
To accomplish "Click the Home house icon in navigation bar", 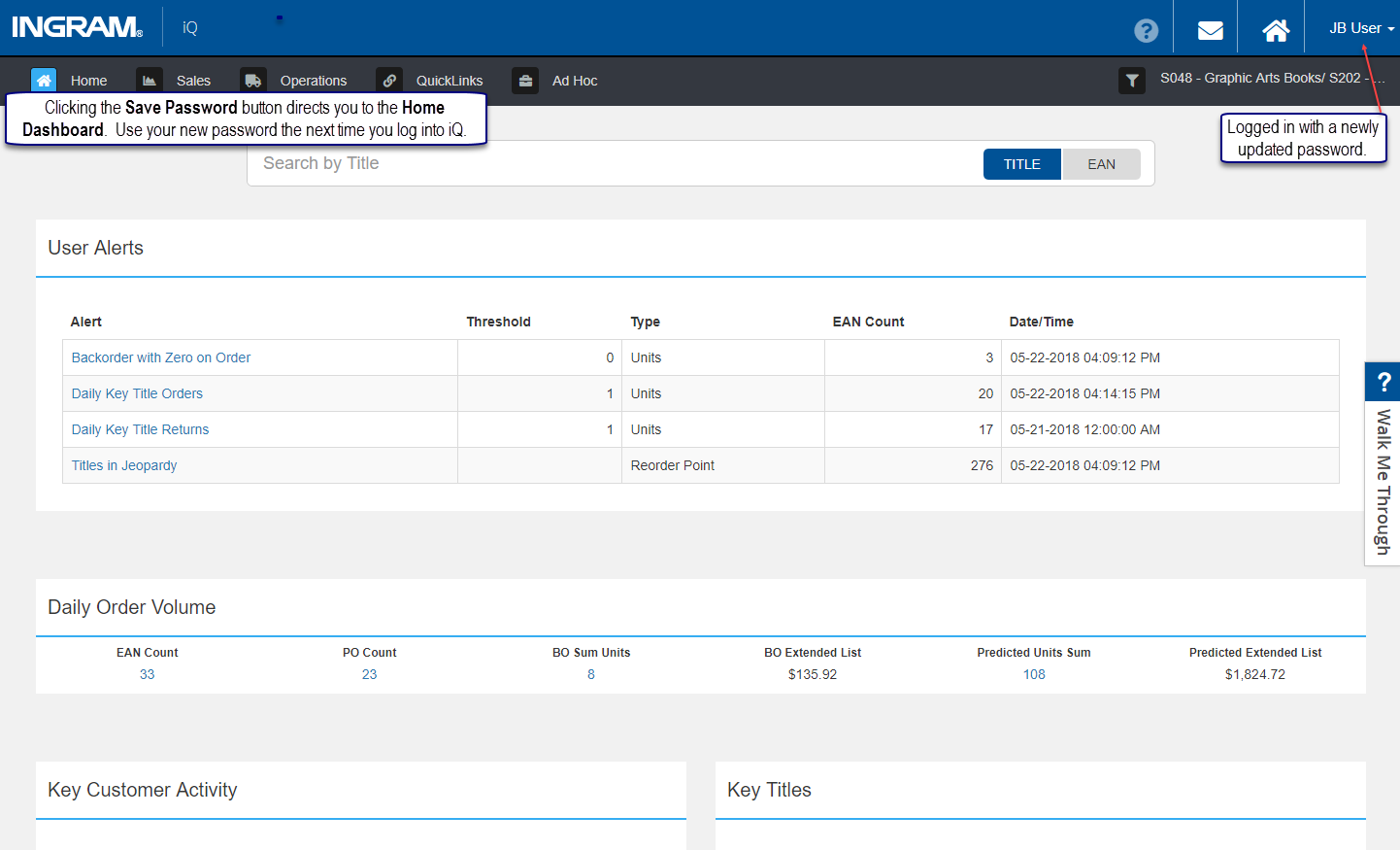I will [43, 80].
